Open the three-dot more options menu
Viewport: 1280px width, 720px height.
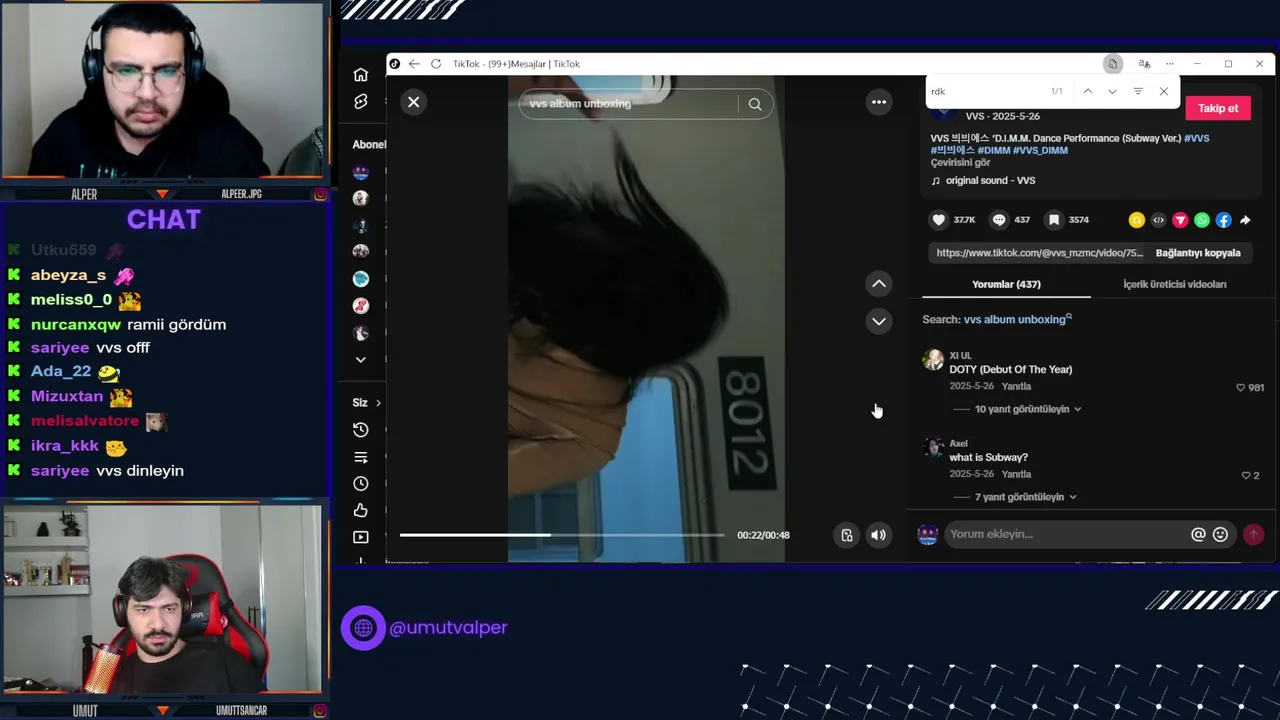tap(879, 102)
